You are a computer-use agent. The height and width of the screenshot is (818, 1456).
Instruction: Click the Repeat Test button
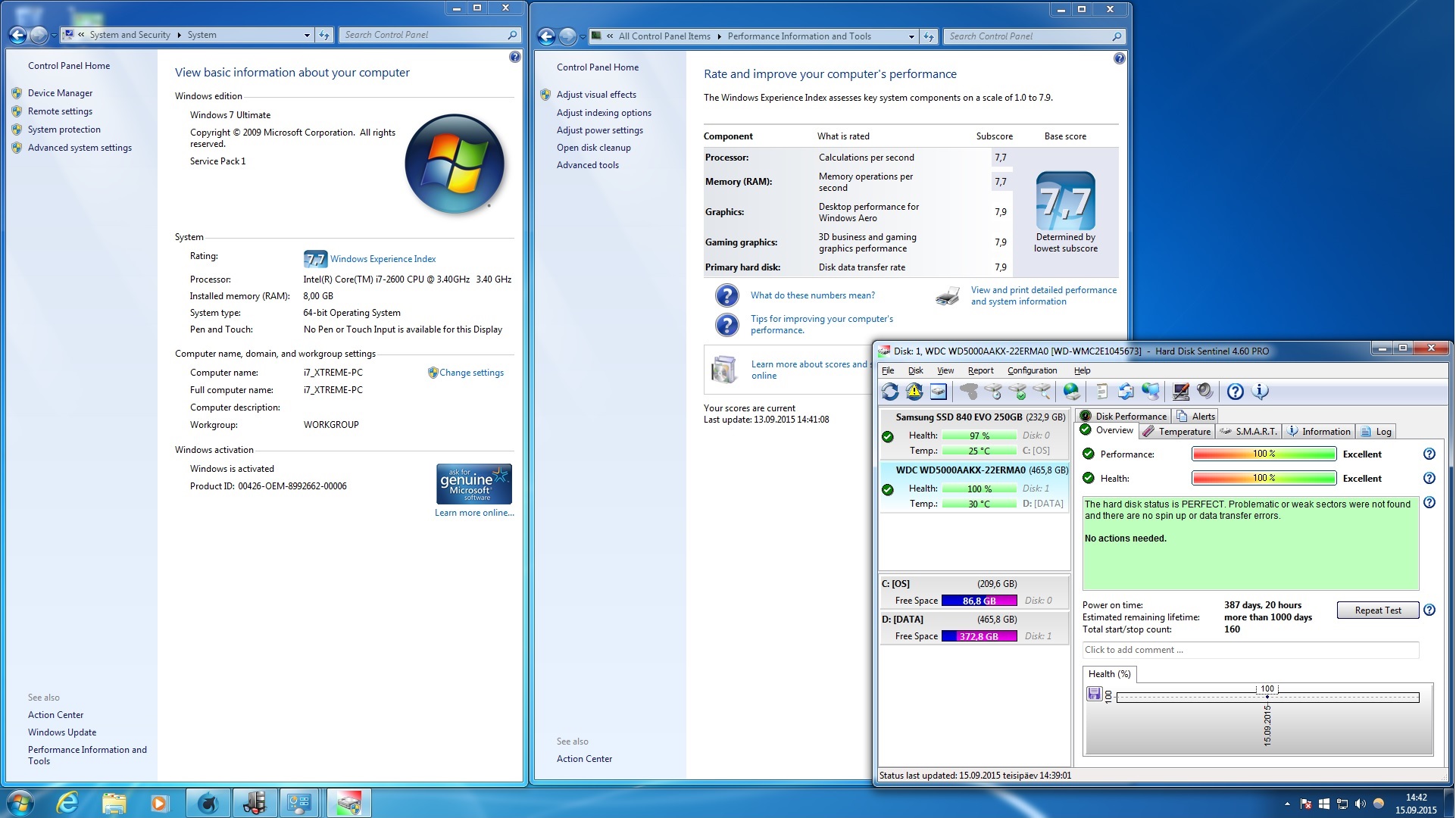(x=1377, y=610)
